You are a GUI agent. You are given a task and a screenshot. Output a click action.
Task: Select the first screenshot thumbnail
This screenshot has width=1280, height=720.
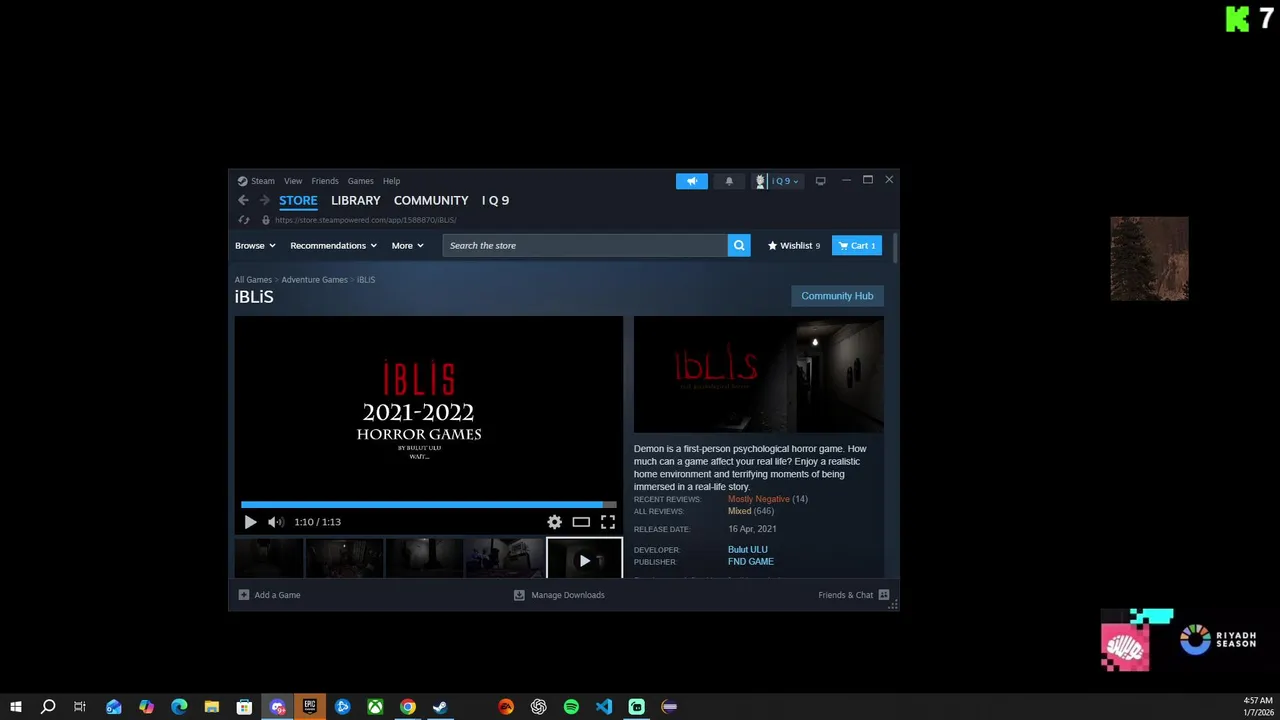(x=269, y=559)
